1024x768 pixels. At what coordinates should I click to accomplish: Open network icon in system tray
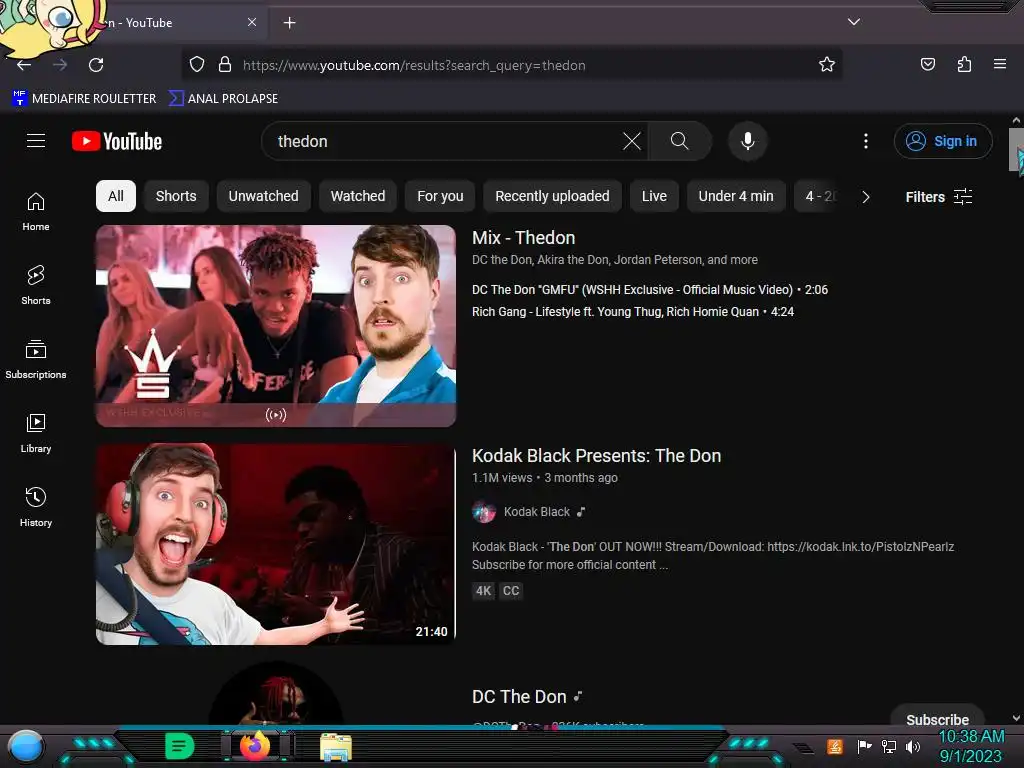(x=888, y=746)
